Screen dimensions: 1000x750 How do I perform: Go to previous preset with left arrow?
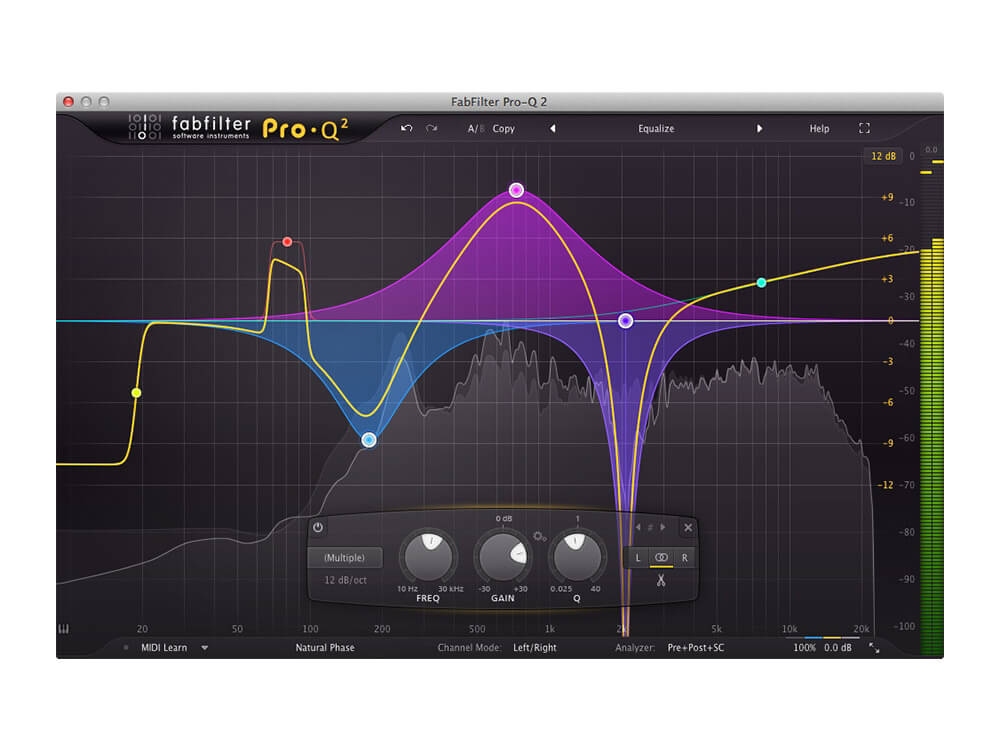point(553,128)
